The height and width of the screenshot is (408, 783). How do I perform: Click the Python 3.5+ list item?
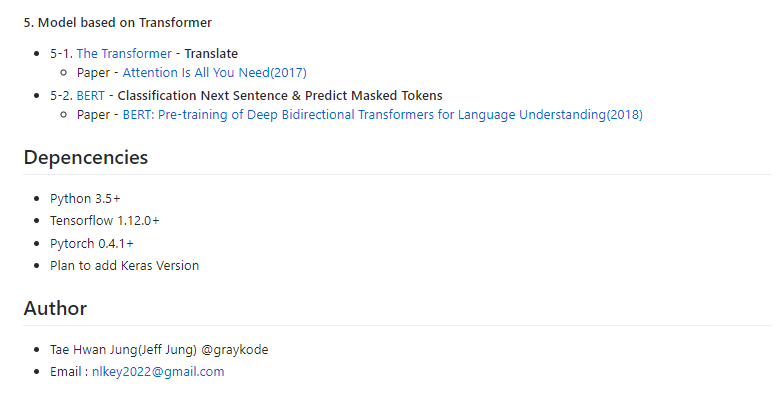tap(85, 199)
